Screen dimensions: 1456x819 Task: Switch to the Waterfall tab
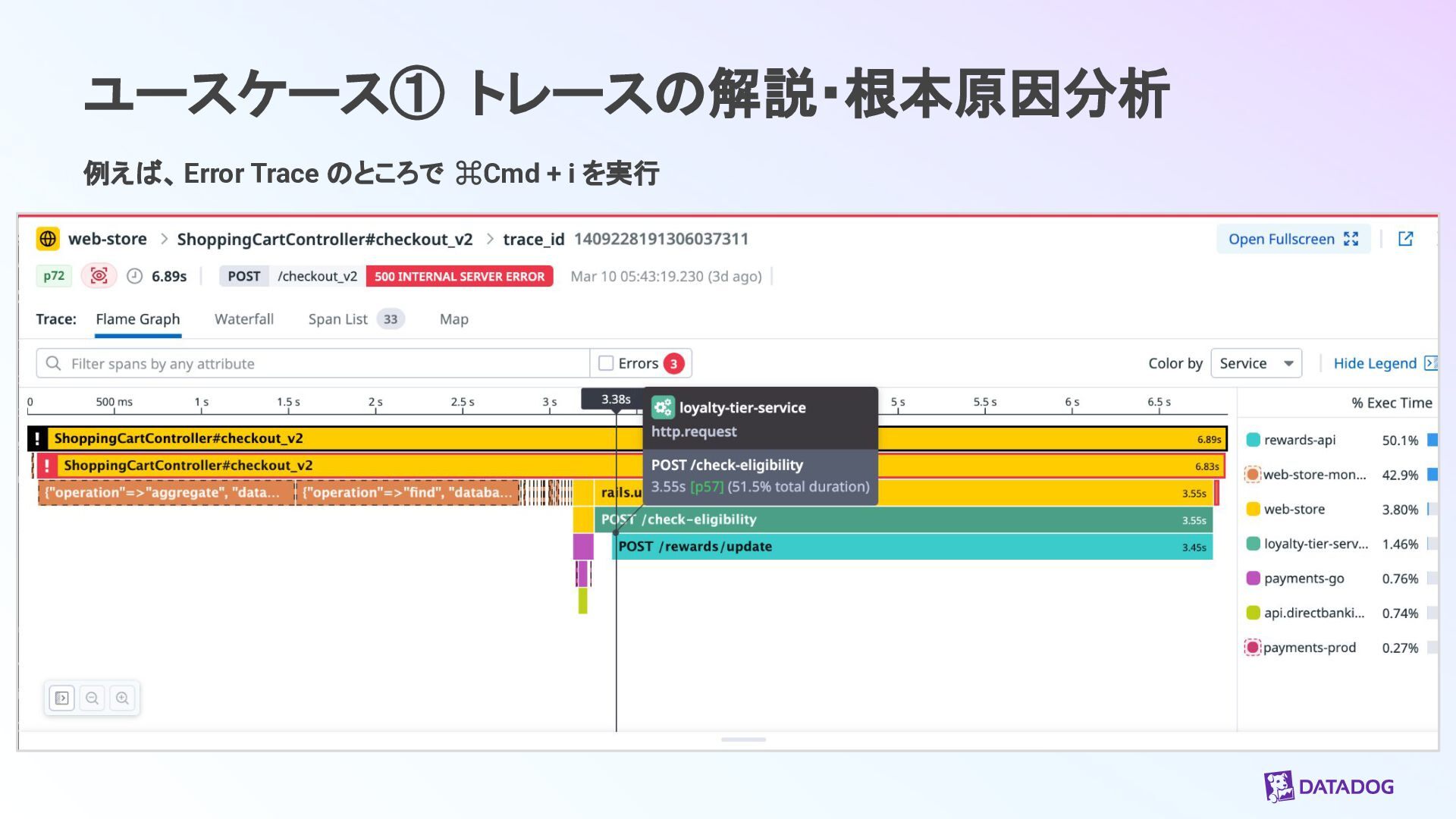click(243, 319)
